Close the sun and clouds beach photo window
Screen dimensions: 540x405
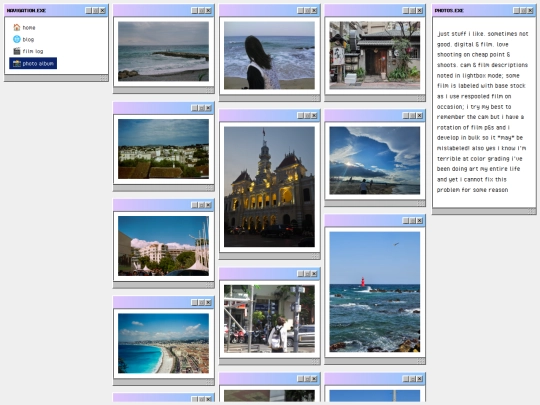(x=419, y=116)
